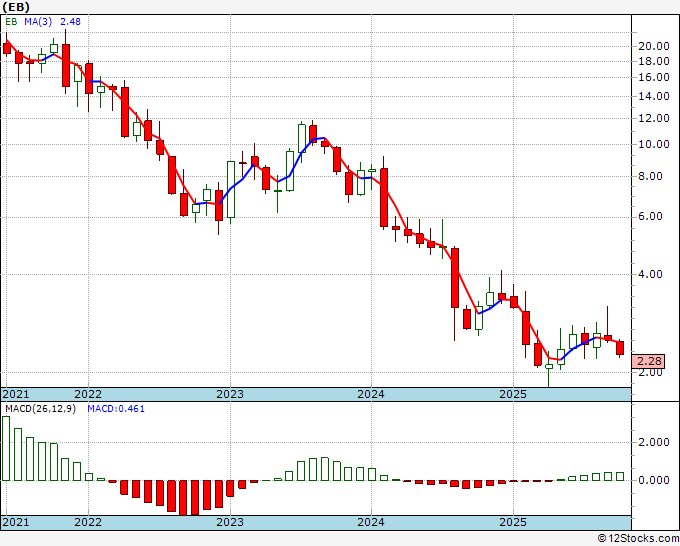The width and height of the screenshot is (680, 546).
Task: Click 2024 on MACD panel time axis
Action: [x=371, y=522]
